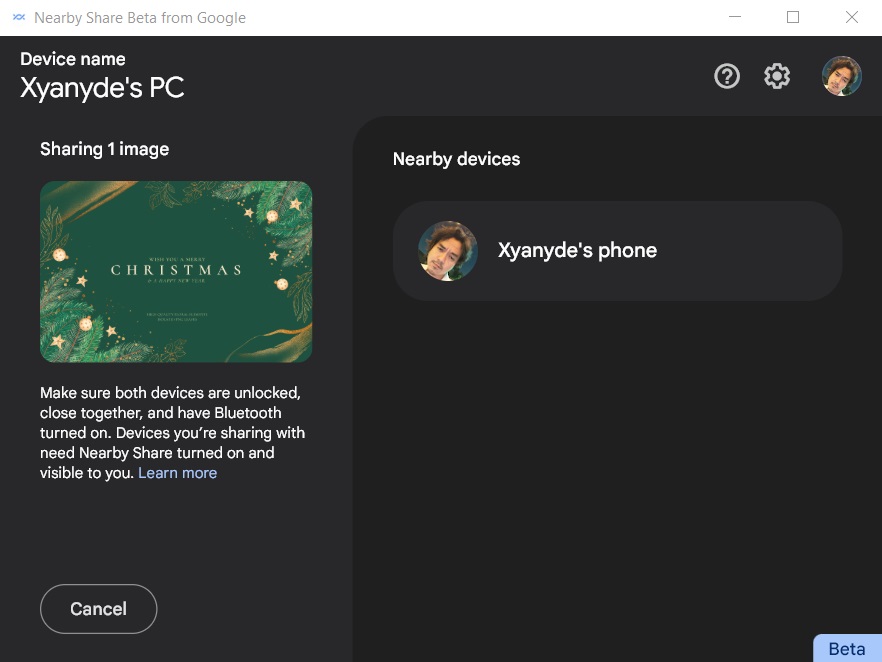Select Xyanyde's phone as the receiving device
The width and height of the screenshot is (882, 662).
point(617,251)
